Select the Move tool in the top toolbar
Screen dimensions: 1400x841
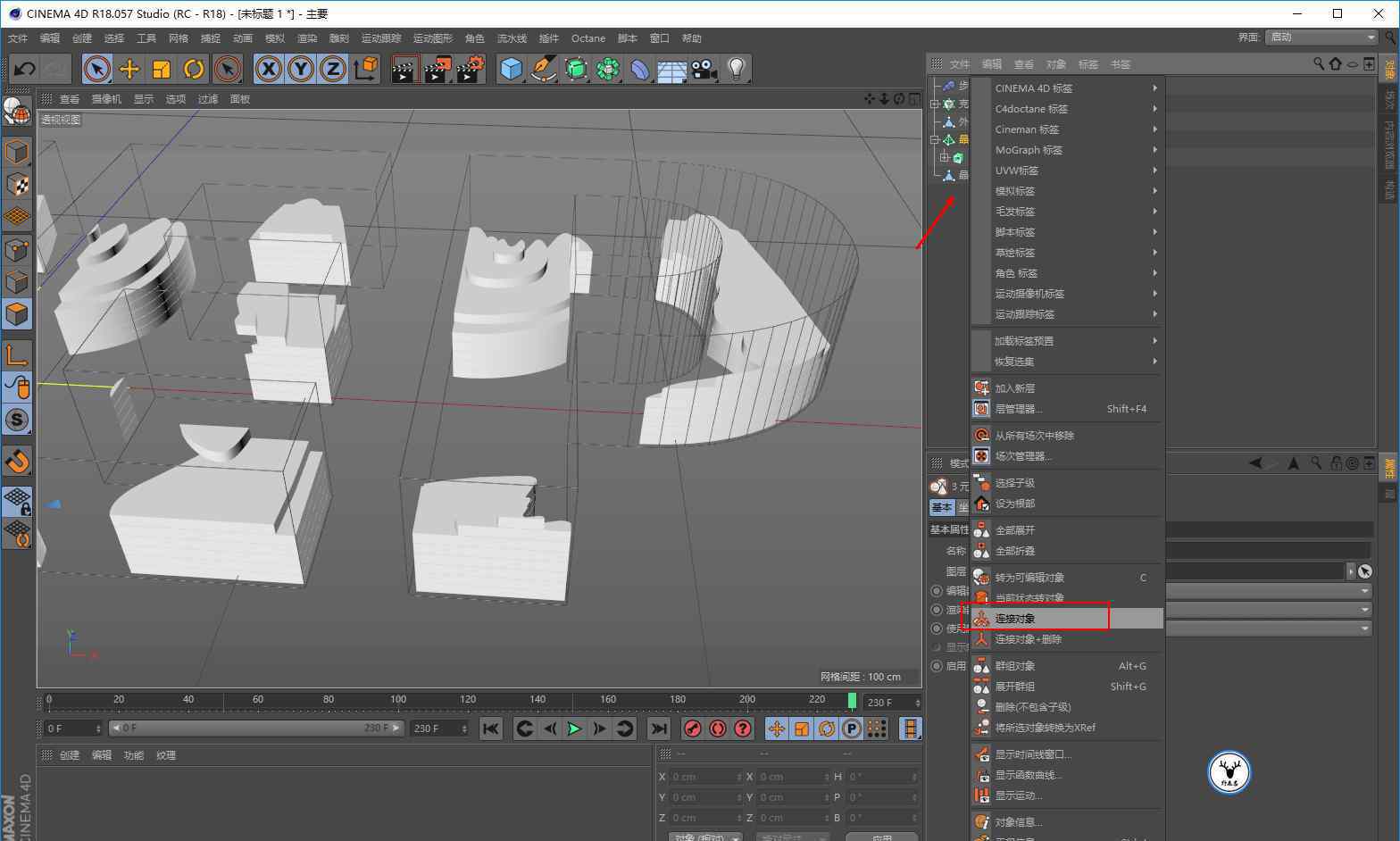point(129,69)
